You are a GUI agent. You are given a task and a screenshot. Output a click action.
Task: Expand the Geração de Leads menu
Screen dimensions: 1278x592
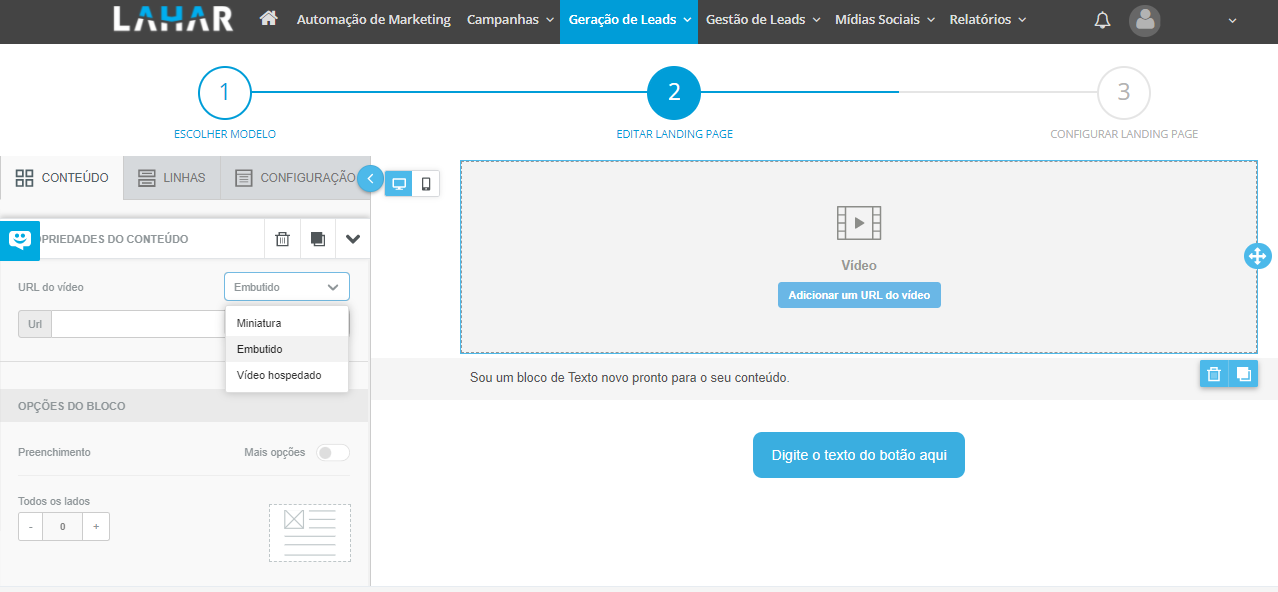pyautogui.click(x=629, y=21)
